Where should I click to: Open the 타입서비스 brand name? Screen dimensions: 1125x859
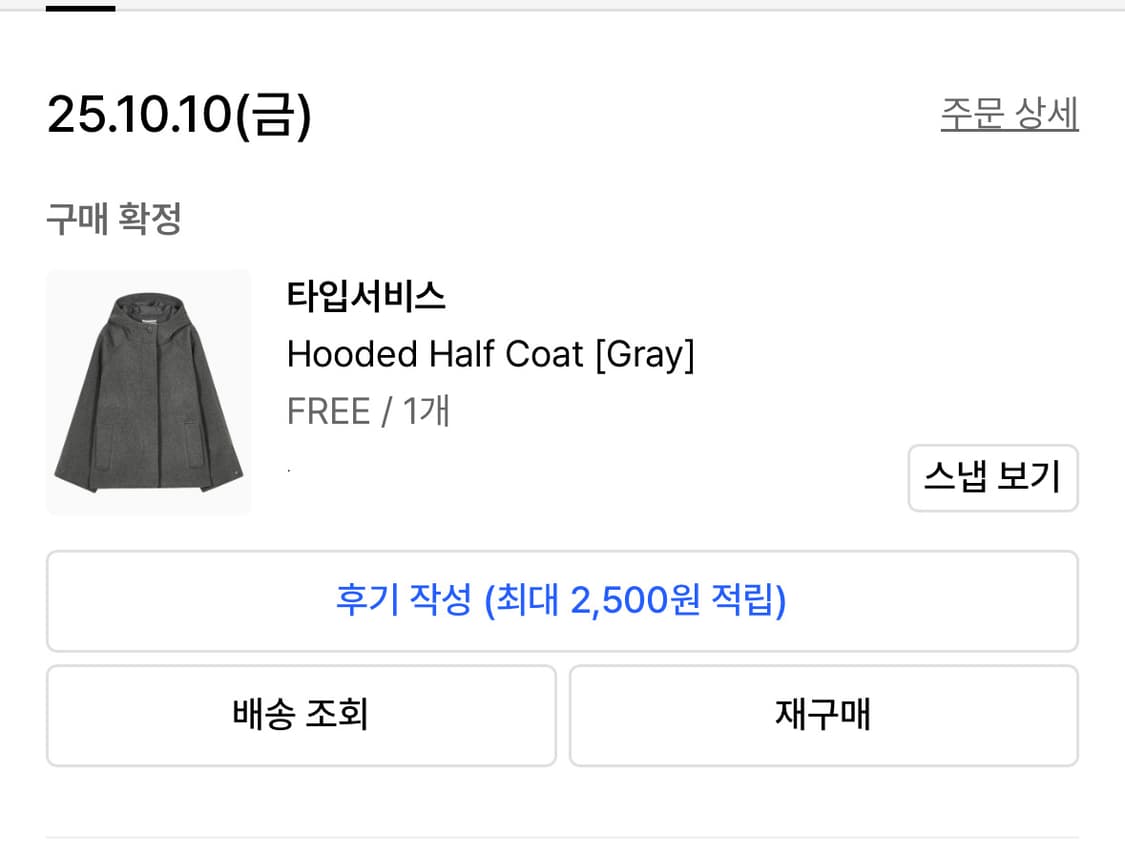[366, 296]
